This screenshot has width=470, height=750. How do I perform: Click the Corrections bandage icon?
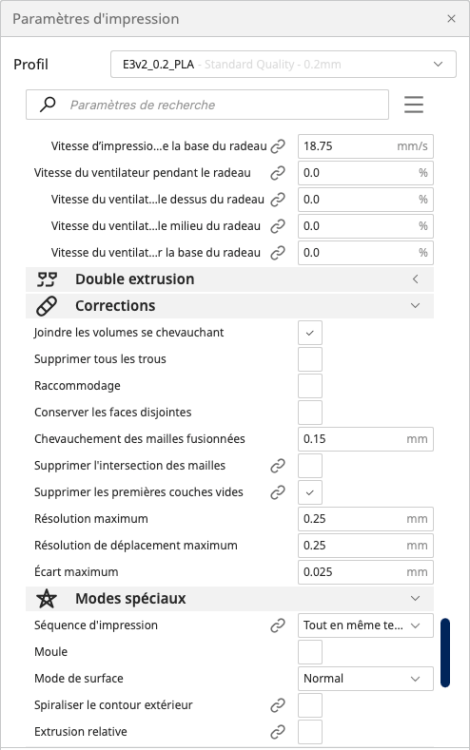[x=46, y=306]
